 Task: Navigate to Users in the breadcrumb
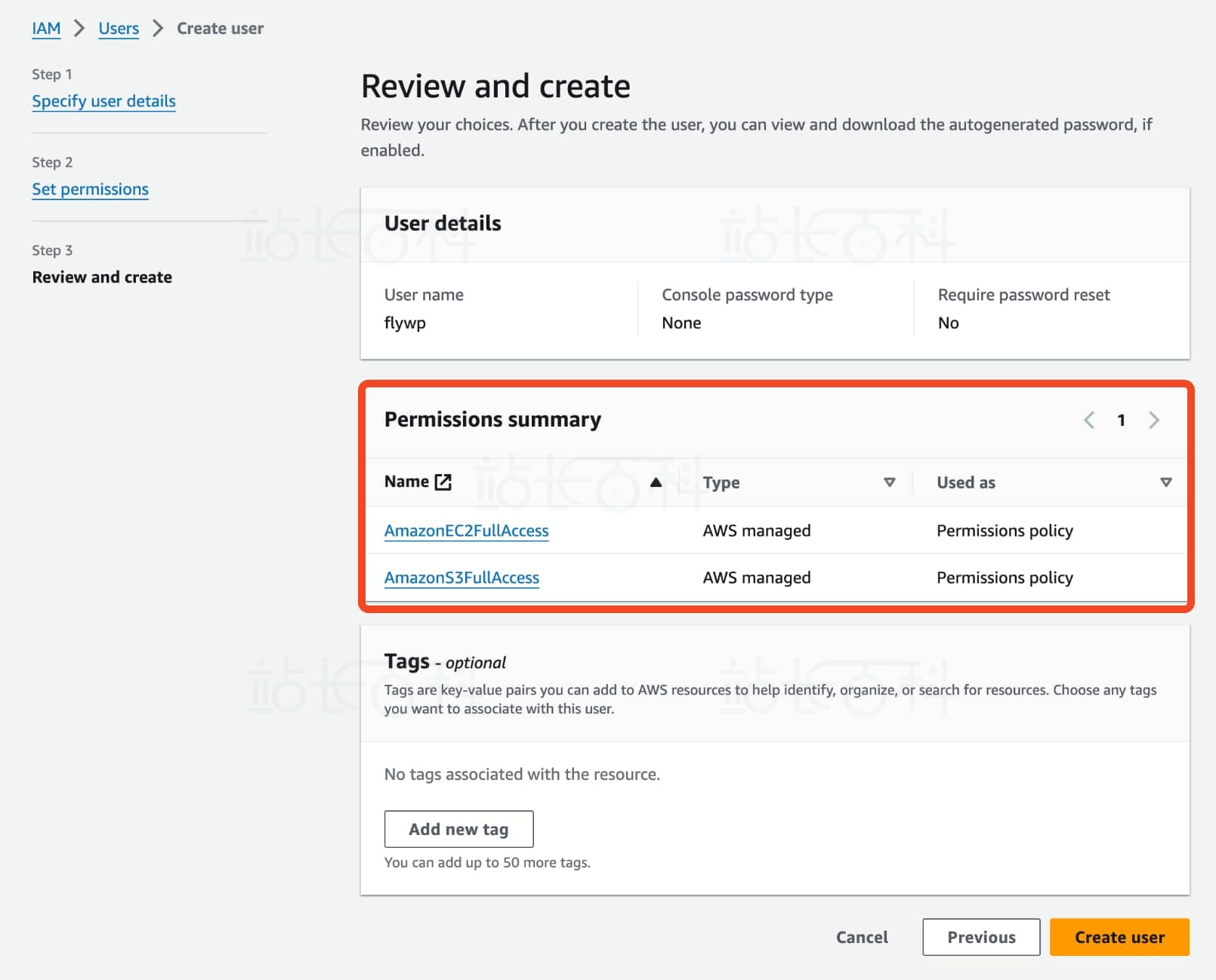(x=119, y=29)
